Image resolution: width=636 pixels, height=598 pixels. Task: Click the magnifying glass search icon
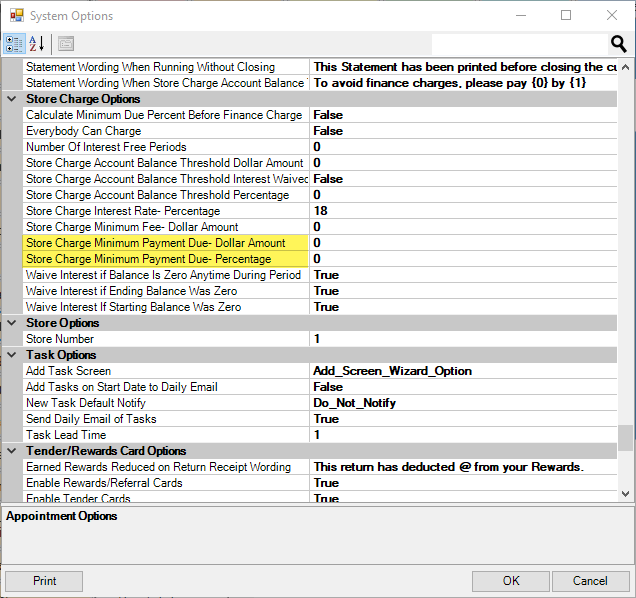point(618,44)
